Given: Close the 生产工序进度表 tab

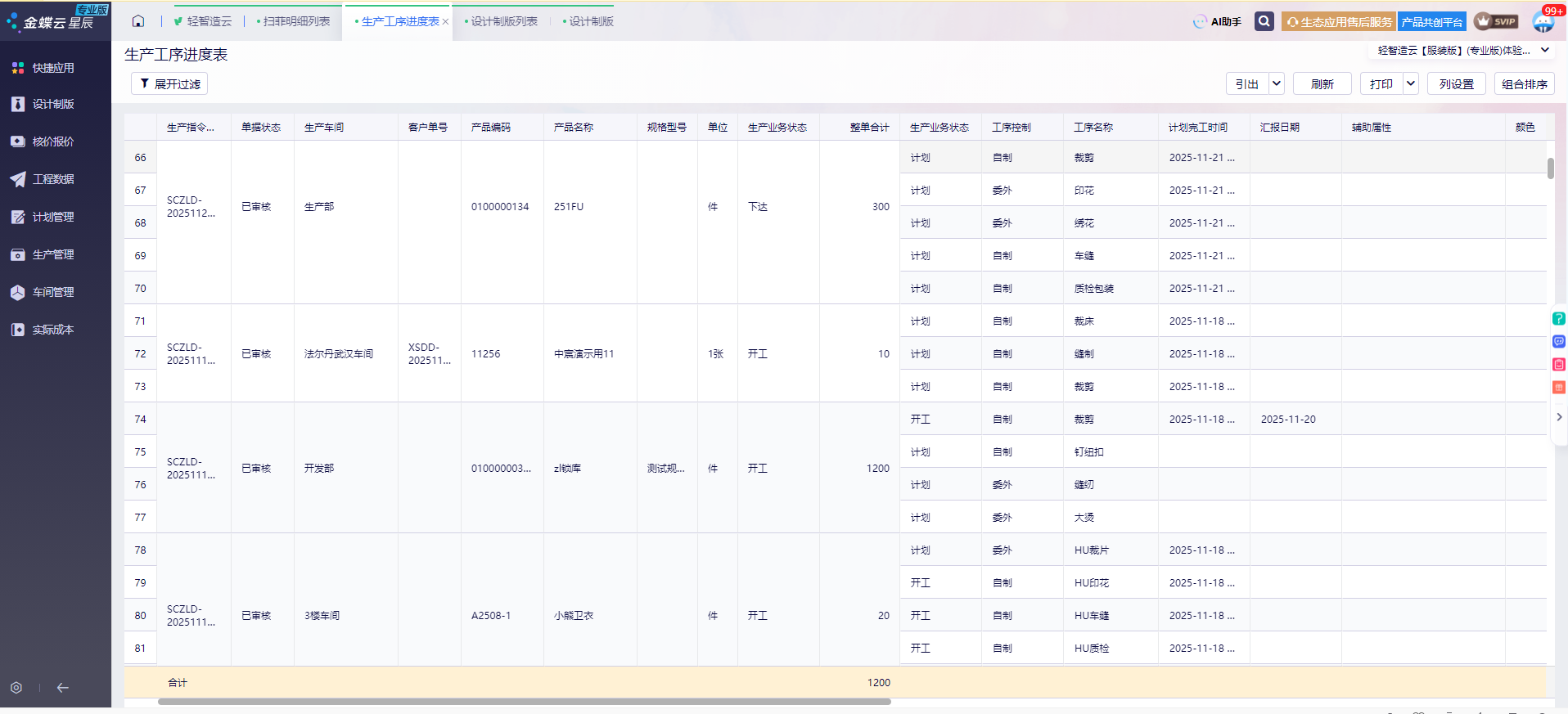Looking at the screenshot, I should pyautogui.click(x=445, y=22).
